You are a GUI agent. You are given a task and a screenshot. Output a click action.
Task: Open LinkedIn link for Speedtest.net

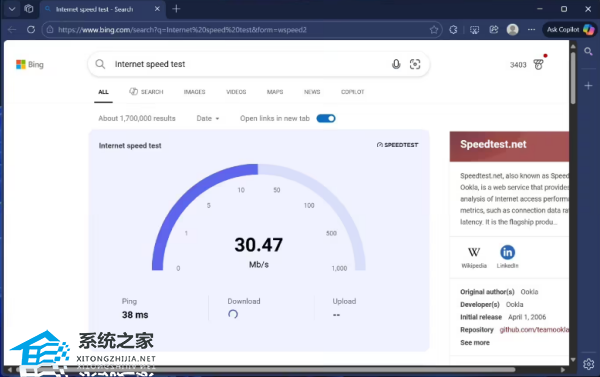point(507,256)
